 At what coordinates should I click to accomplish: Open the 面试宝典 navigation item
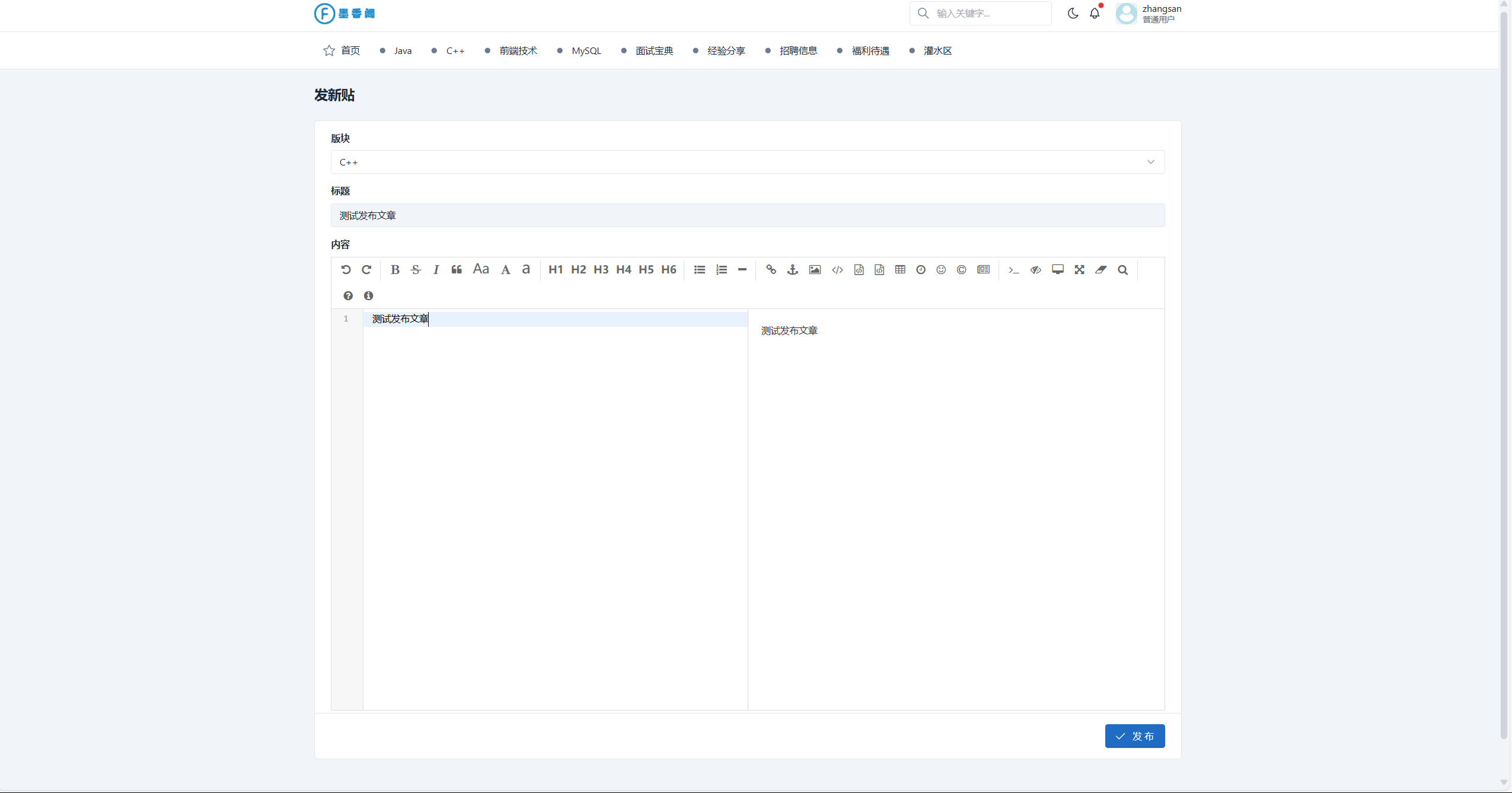point(654,51)
